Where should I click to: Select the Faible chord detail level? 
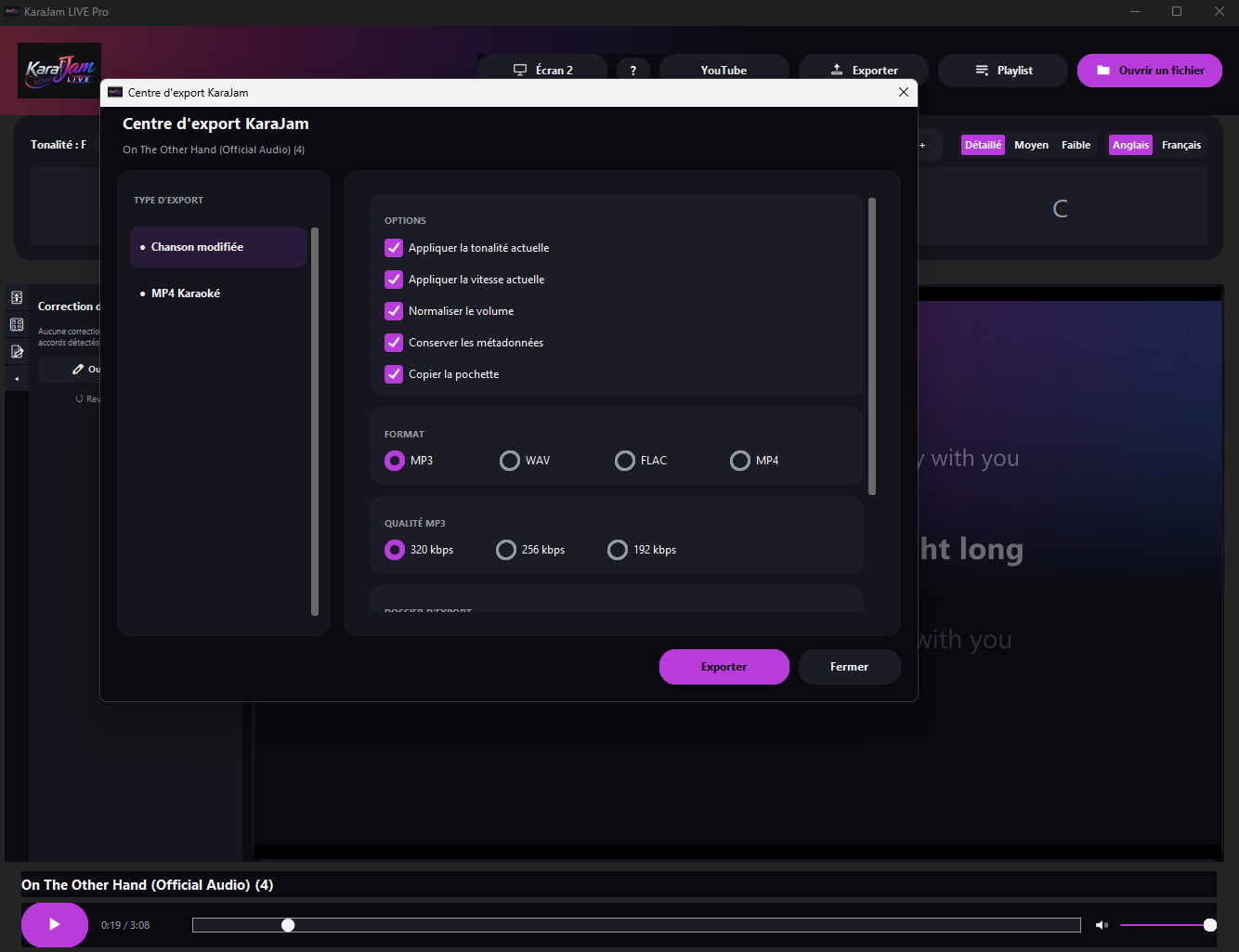coord(1076,145)
